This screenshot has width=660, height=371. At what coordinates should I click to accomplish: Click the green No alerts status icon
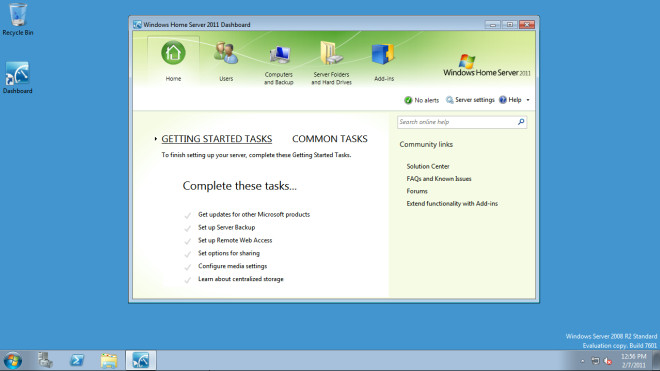coord(408,100)
